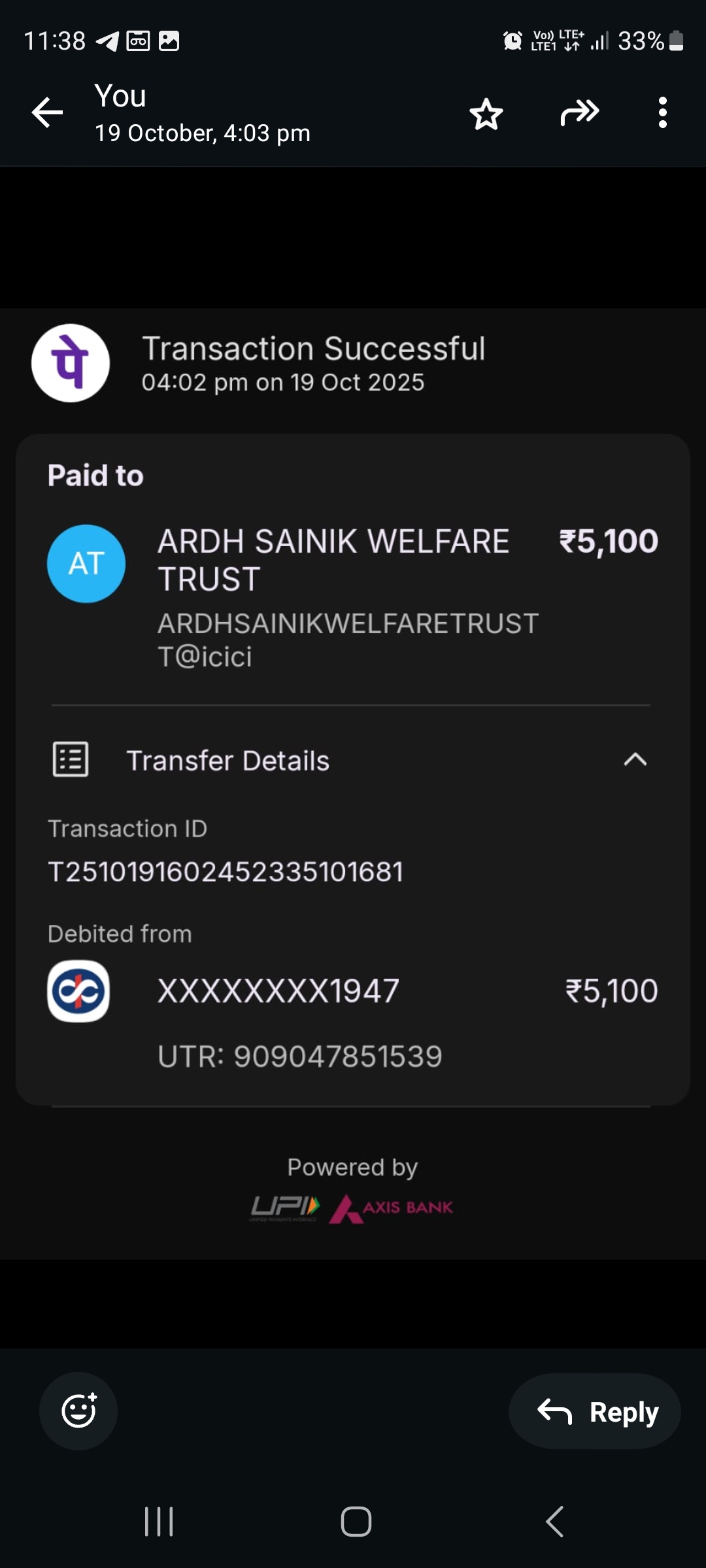The image size is (706, 1568).
Task: Tap the Android home button
Action: [x=356, y=1522]
